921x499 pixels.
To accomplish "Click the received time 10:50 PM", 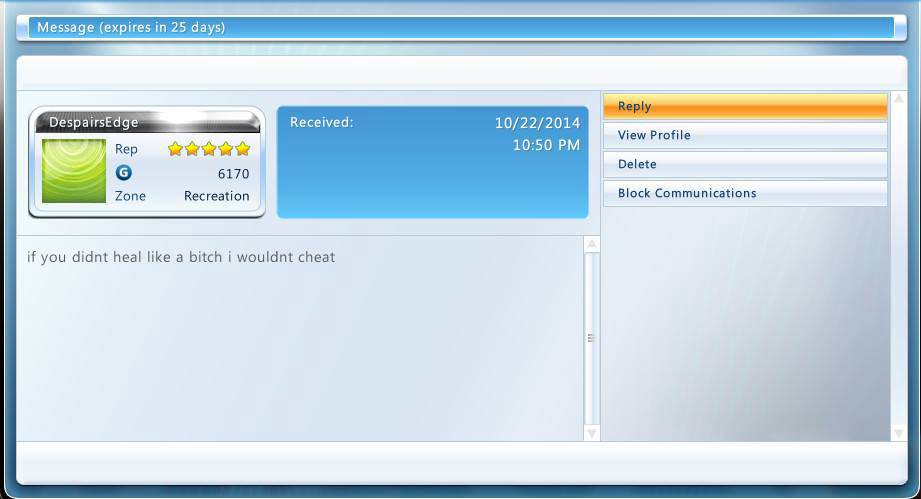I will pyautogui.click(x=546, y=145).
